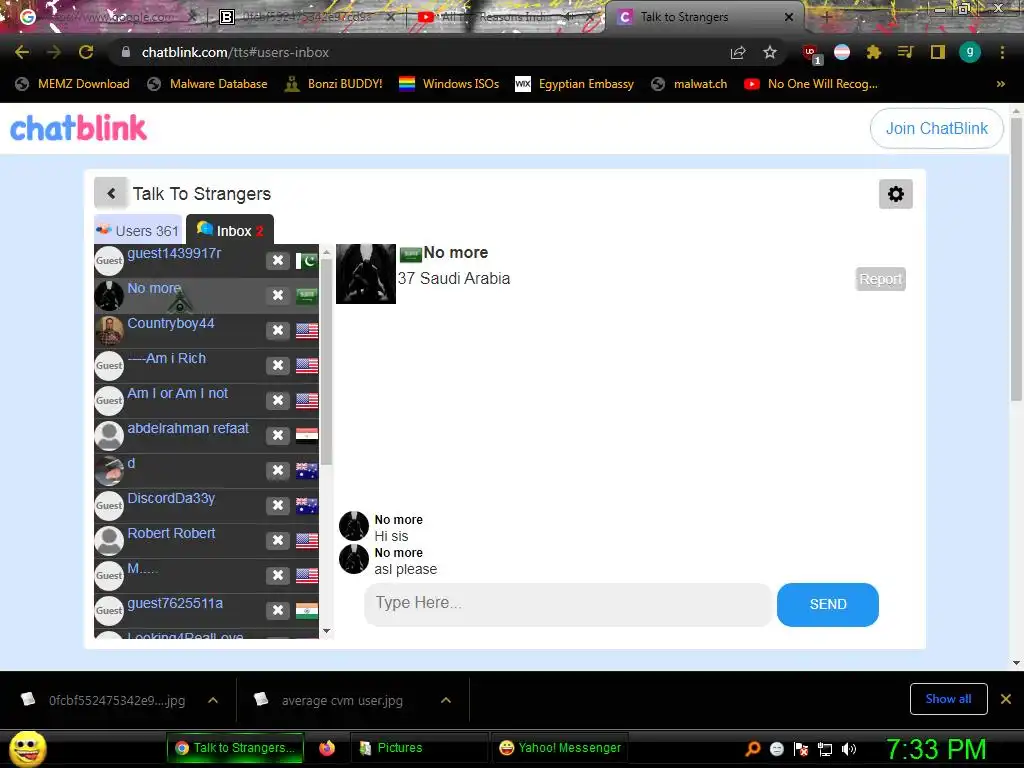Click the India flag next to guest7625511a

[x=306, y=611]
